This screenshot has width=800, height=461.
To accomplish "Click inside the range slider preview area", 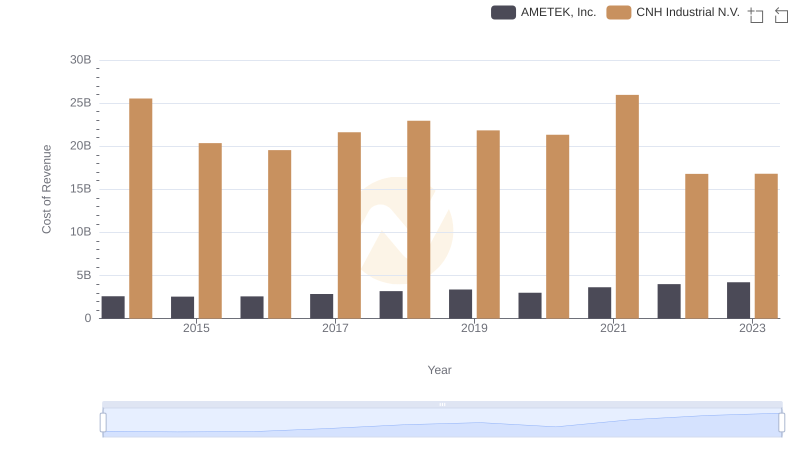I will coord(442,423).
